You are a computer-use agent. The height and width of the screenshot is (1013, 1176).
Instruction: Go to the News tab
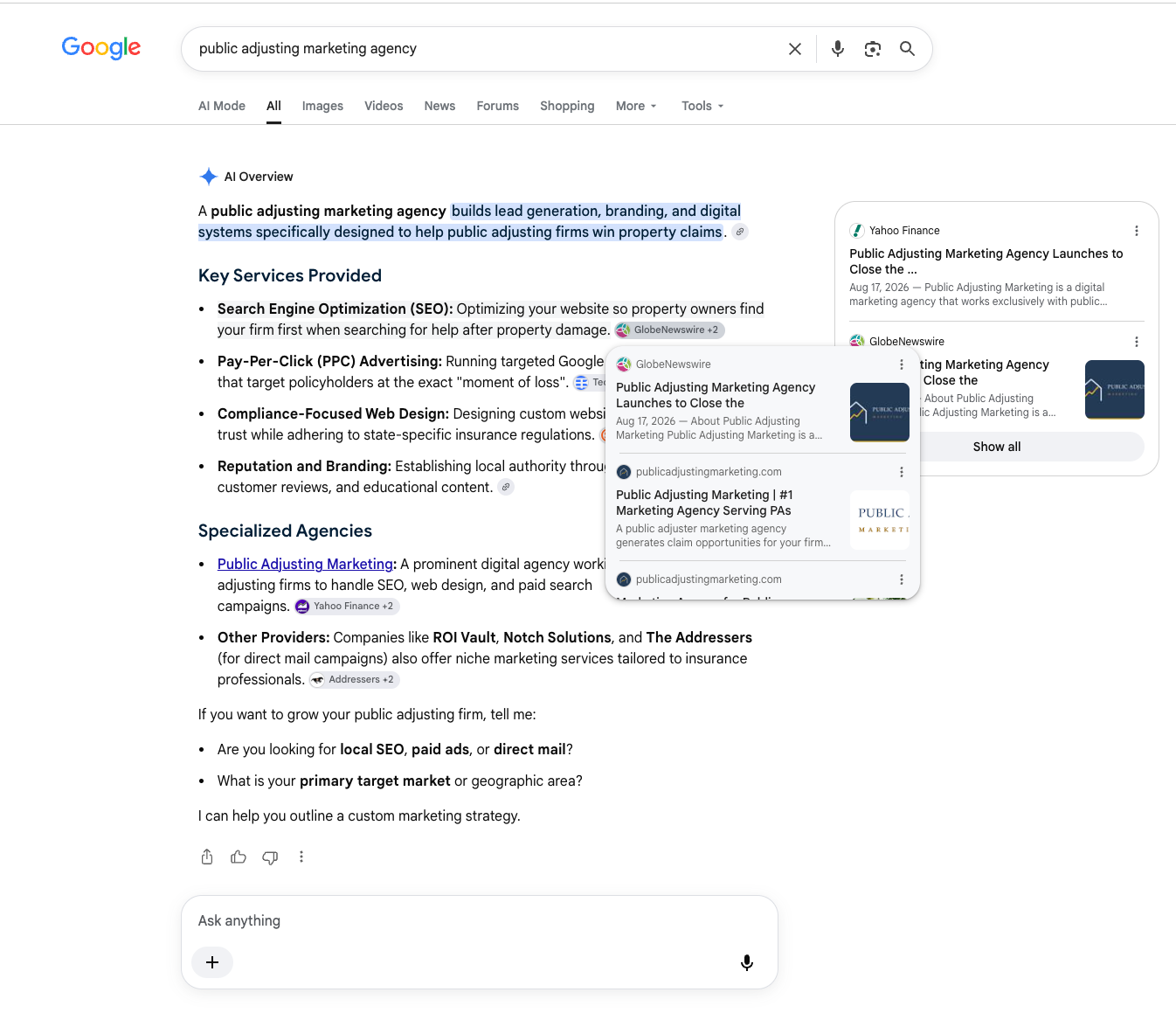(439, 106)
